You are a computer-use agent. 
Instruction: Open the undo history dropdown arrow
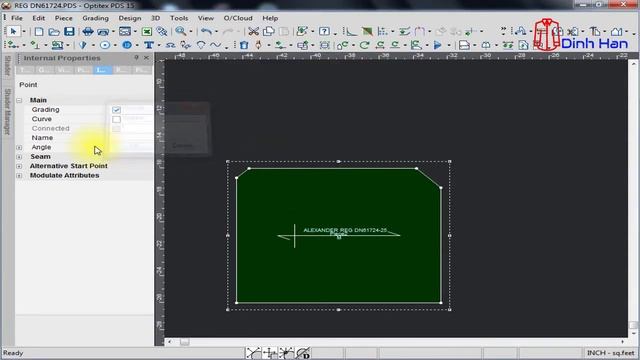216,31
